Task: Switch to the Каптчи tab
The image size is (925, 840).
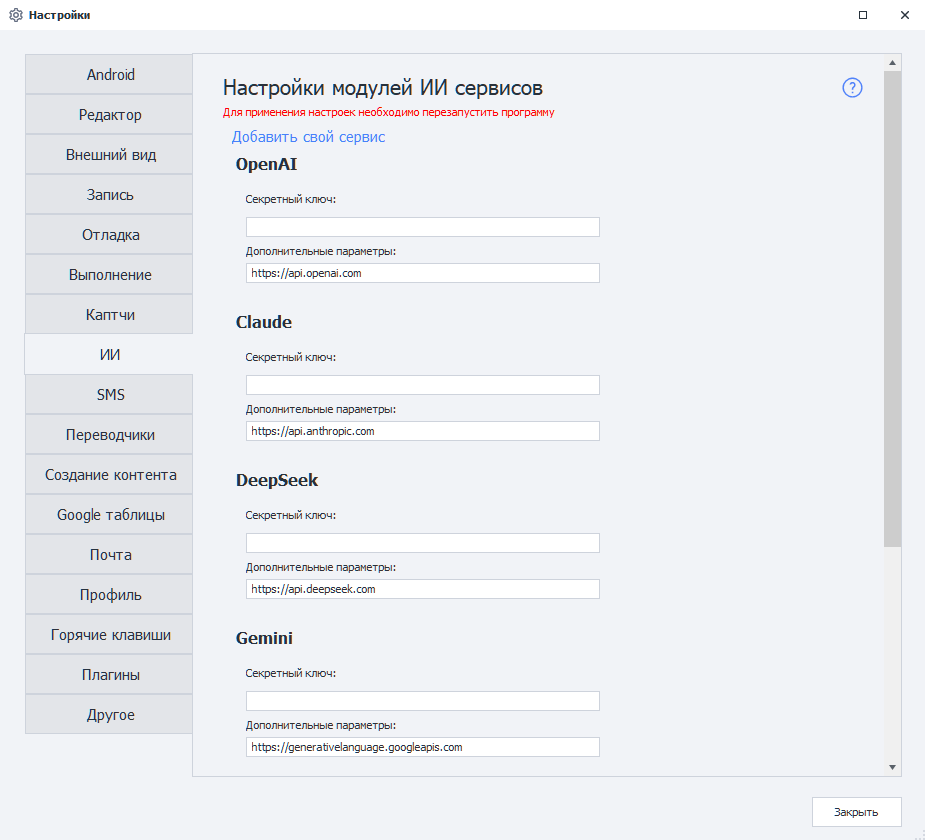Action: (109, 314)
